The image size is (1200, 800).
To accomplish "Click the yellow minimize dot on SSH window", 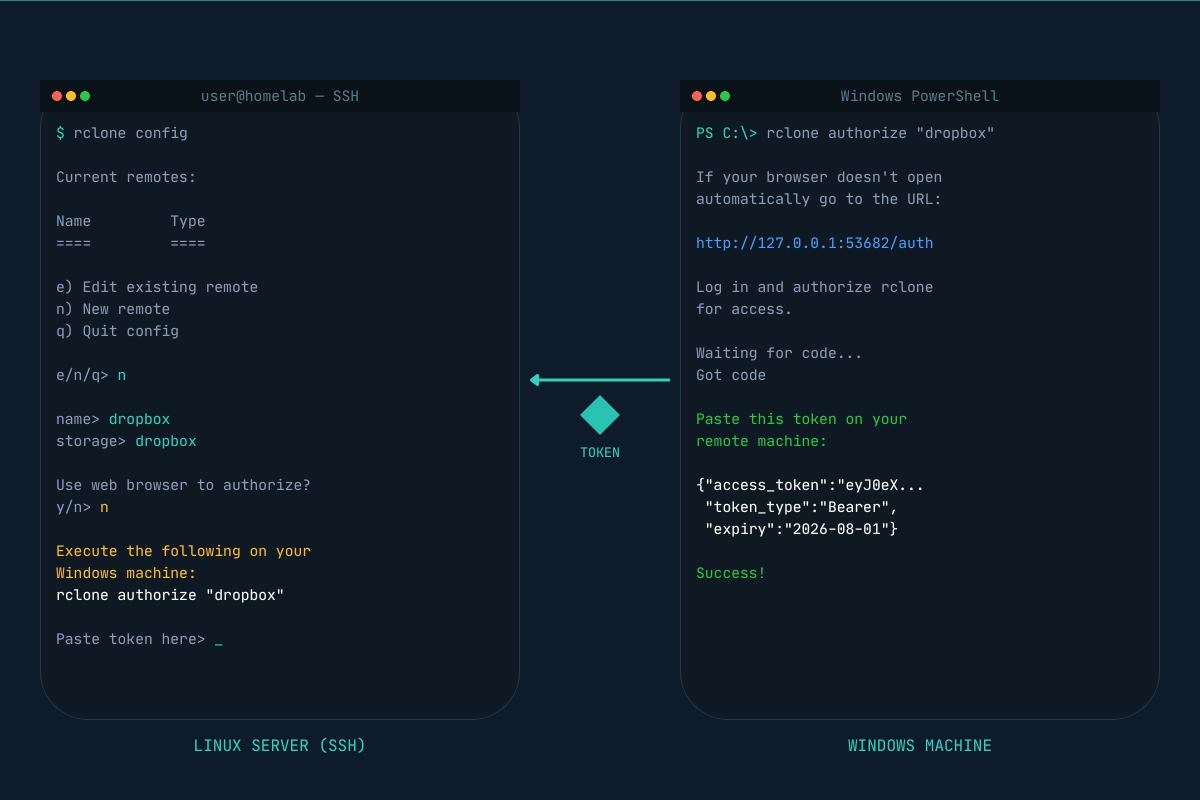I will coord(71,96).
